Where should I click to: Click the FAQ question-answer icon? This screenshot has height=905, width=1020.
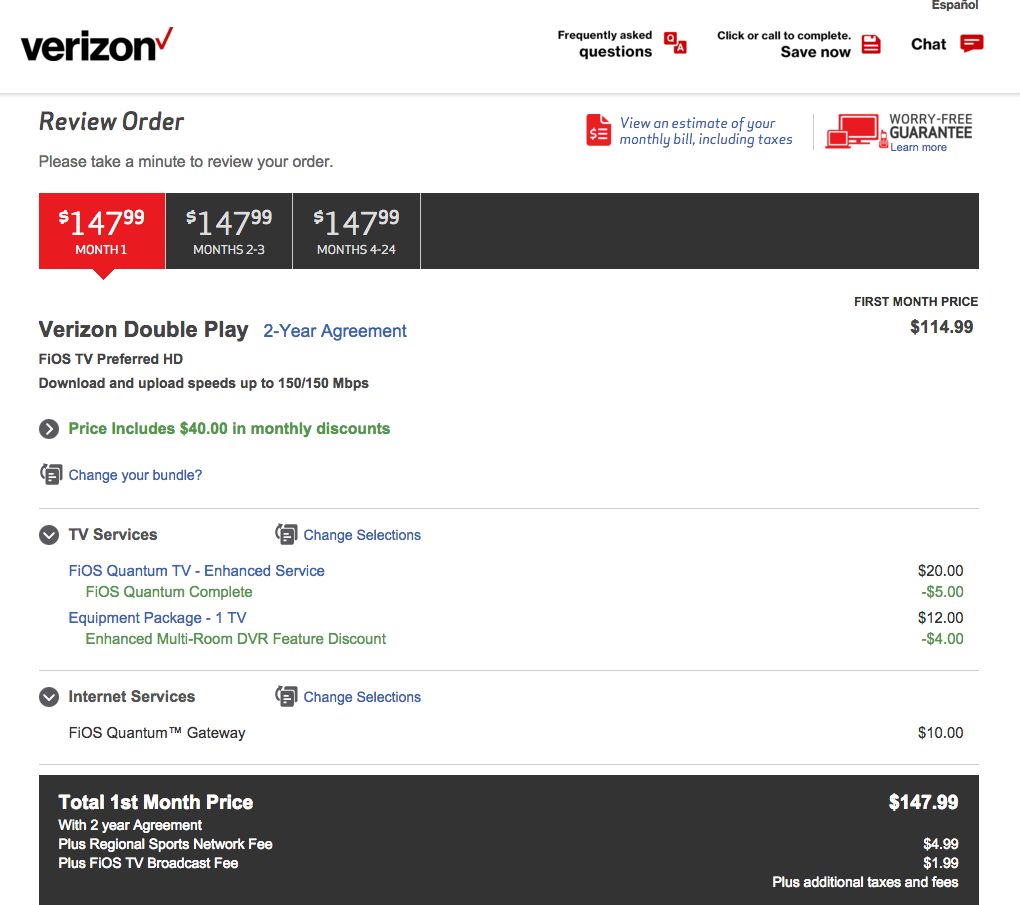676,43
